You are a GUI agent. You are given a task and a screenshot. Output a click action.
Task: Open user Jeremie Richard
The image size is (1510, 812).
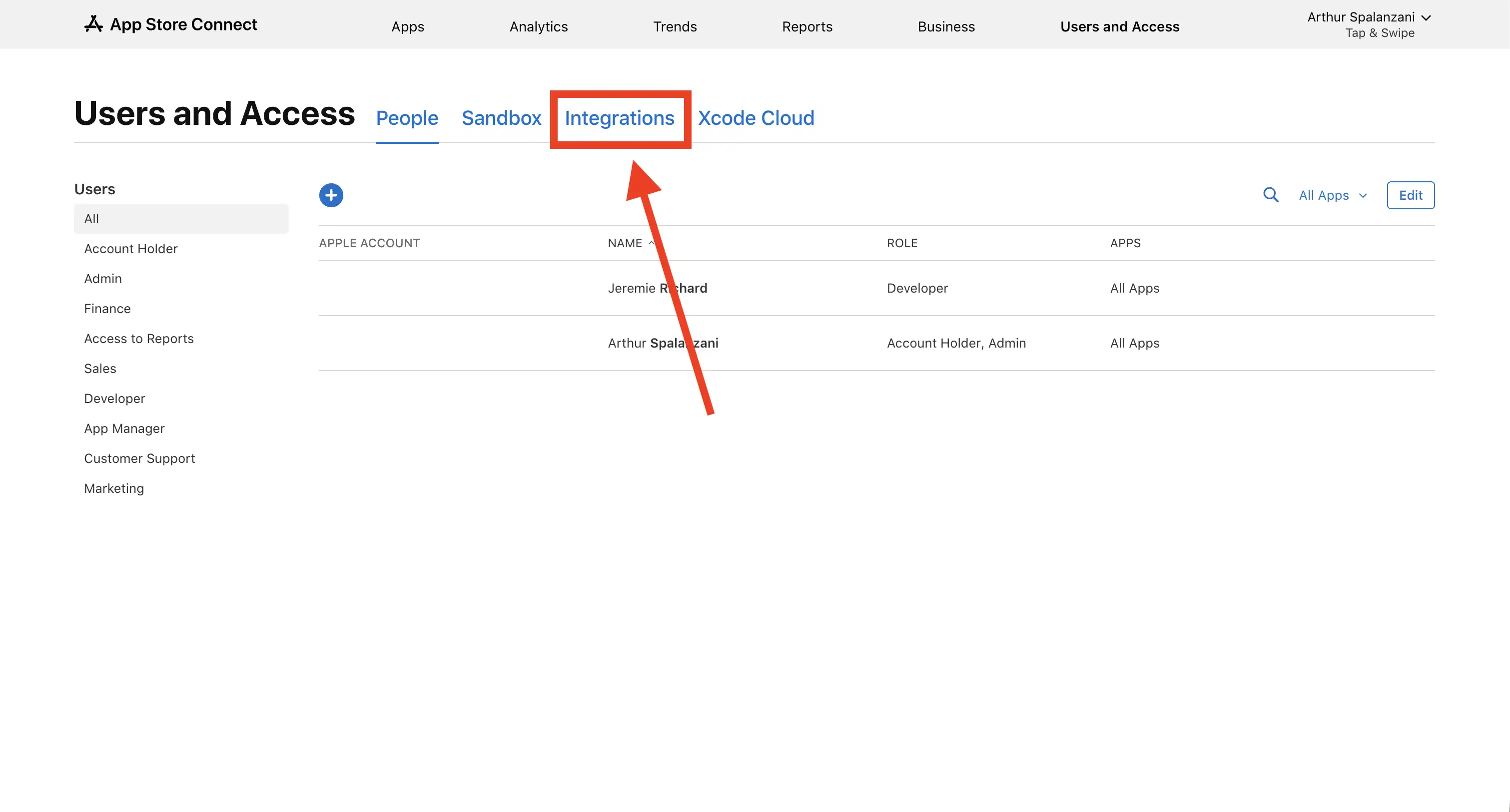658,288
